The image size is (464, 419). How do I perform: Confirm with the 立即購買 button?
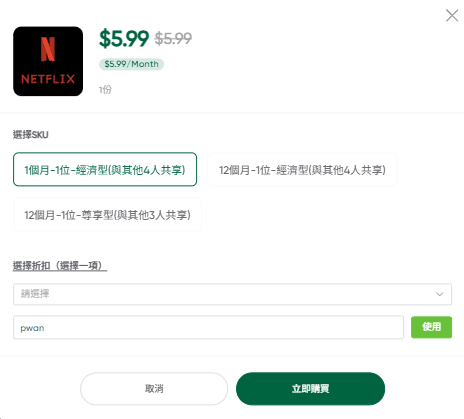pyautogui.click(x=310, y=388)
